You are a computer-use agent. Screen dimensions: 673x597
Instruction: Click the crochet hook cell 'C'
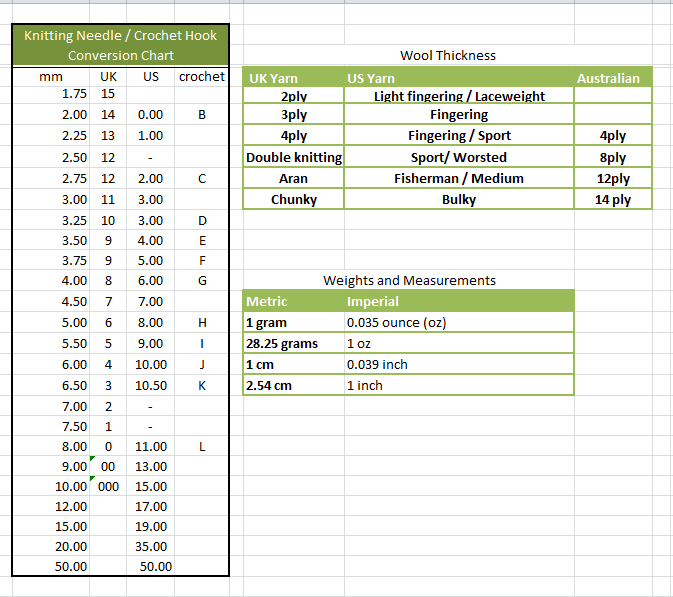click(x=202, y=179)
